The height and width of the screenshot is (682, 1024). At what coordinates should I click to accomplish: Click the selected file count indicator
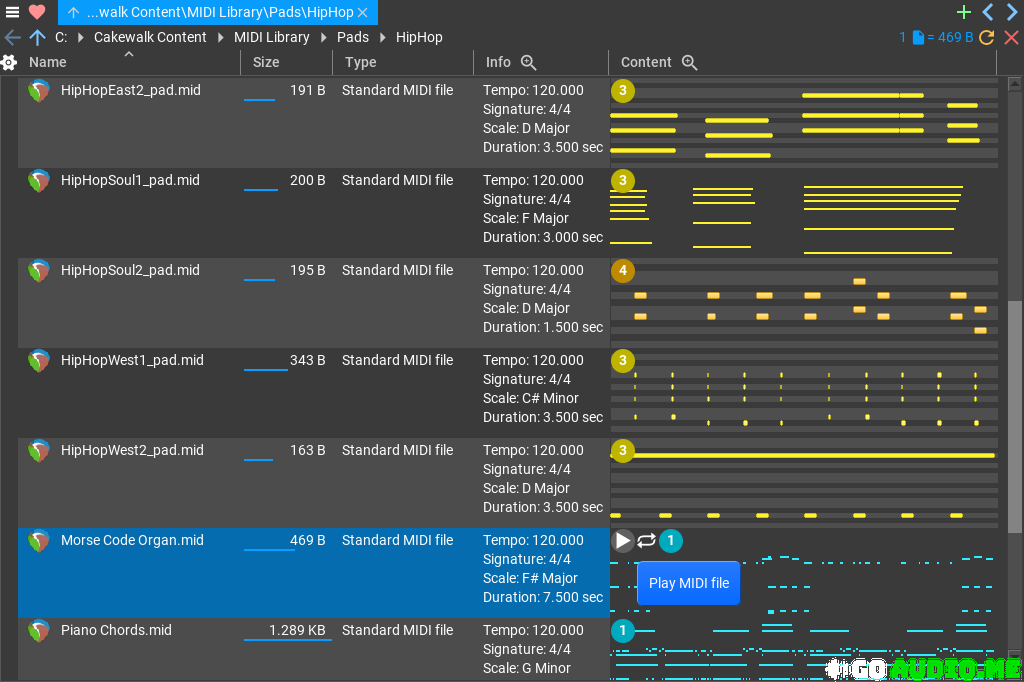coord(936,37)
